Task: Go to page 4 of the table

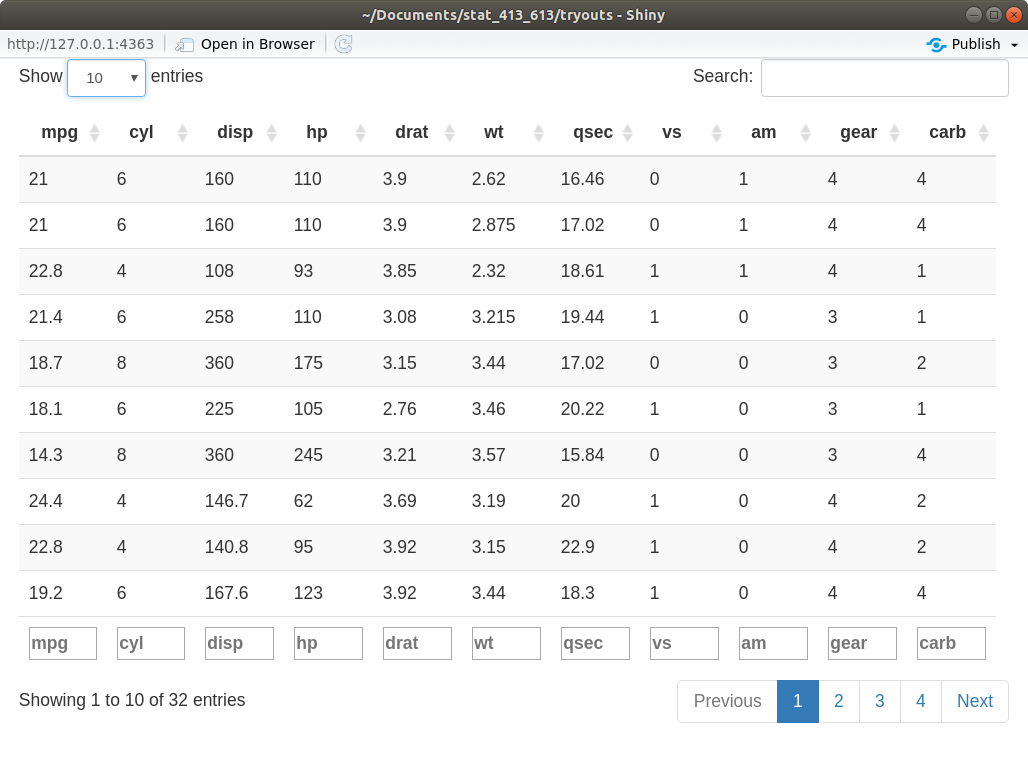Action: point(921,701)
